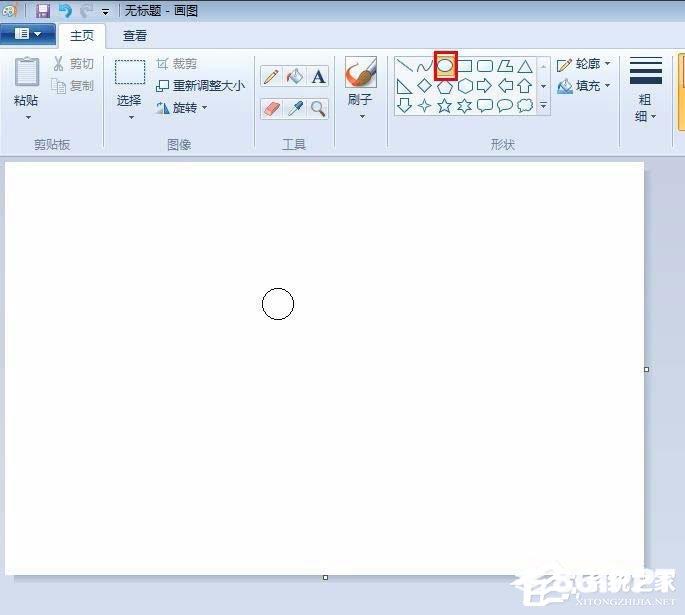Open the 粗细 line thickness dropdown
685x615 pixels.
645,90
